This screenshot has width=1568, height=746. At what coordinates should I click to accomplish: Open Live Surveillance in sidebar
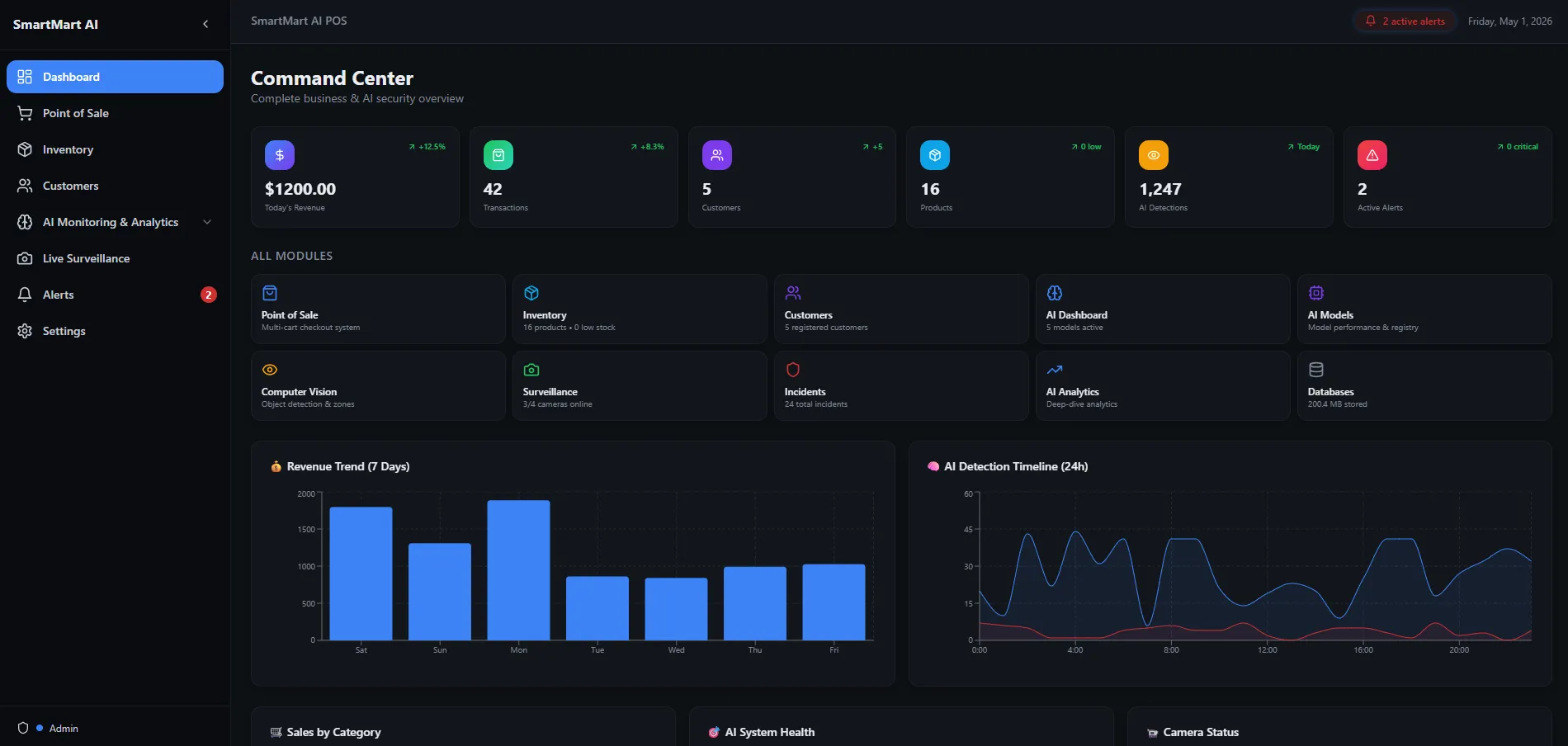pos(115,258)
